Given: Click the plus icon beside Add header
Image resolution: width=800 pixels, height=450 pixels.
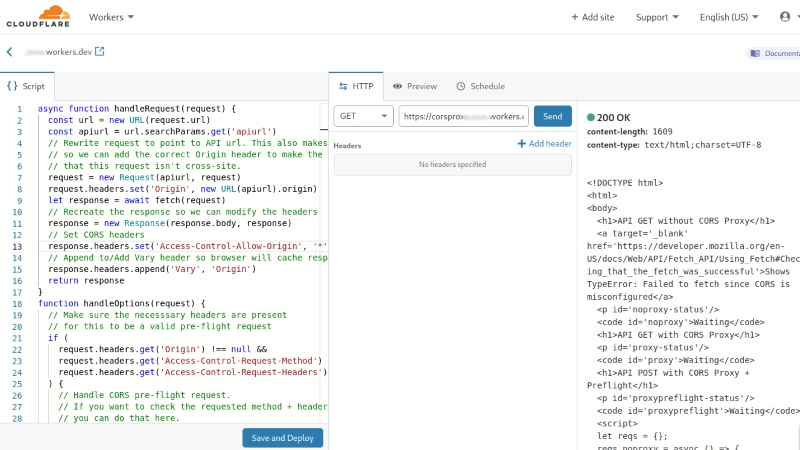Looking at the screenshot, I should click(x=521, y=144).
